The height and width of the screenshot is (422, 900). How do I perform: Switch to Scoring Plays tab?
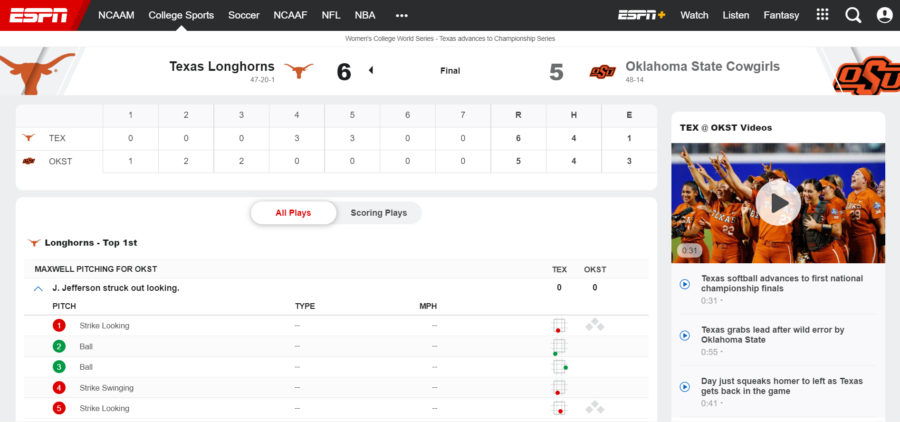tap(379, 213)
